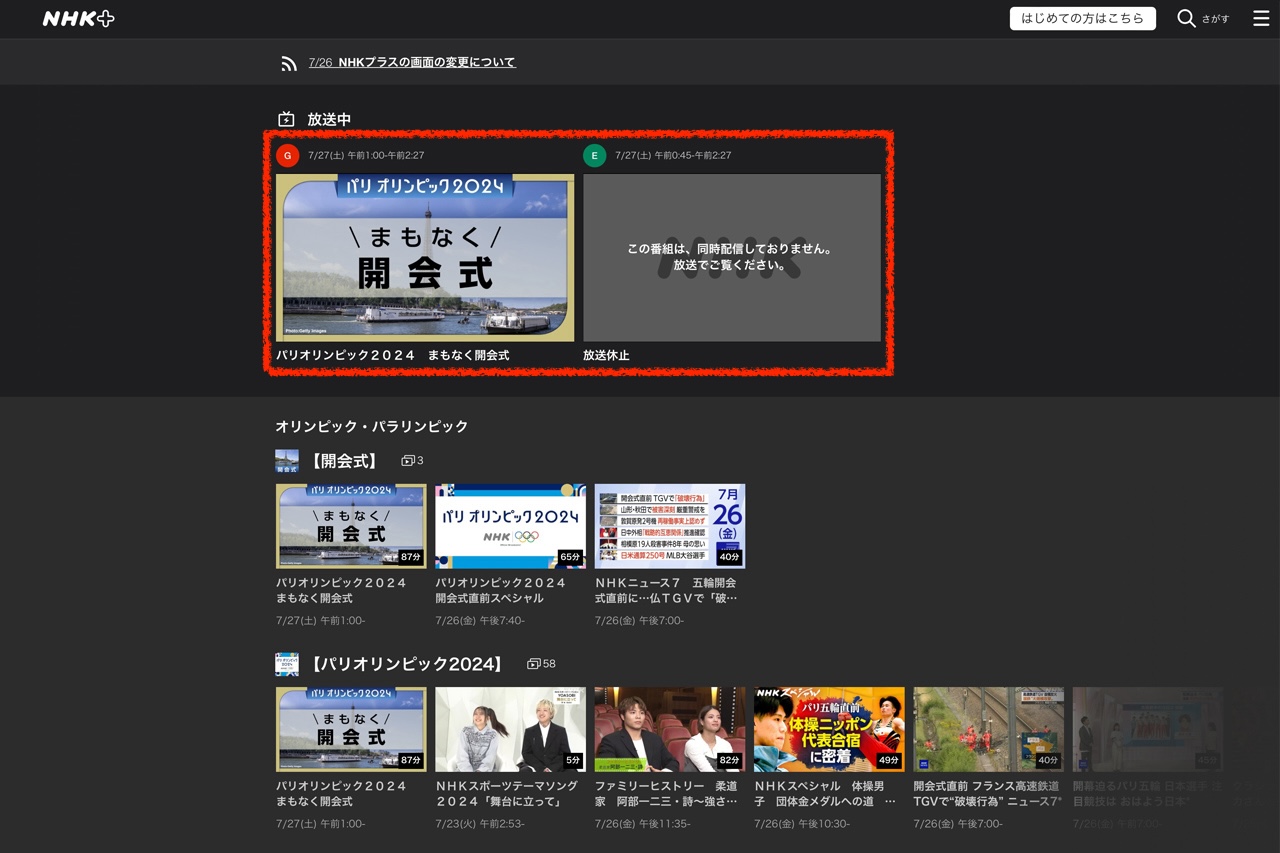Click the green E channel badge
This screenshot has height=853, width=1280.
594,155
